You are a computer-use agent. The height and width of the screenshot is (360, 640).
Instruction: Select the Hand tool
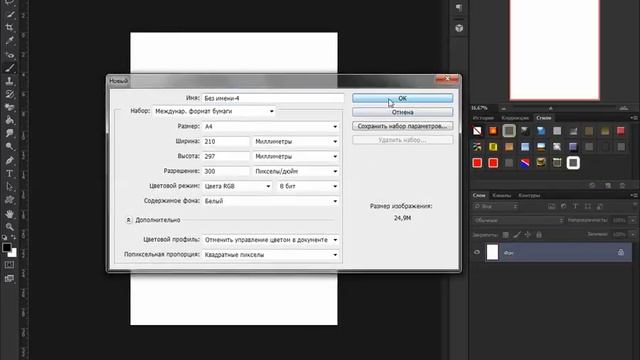pyautogui.click(x=10, y=213)
